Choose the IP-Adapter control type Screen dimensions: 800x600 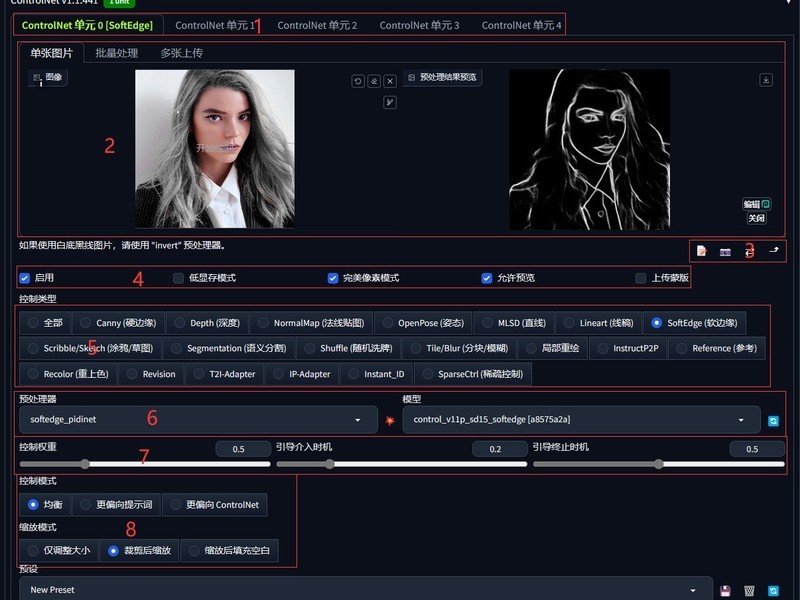point(303,374)
